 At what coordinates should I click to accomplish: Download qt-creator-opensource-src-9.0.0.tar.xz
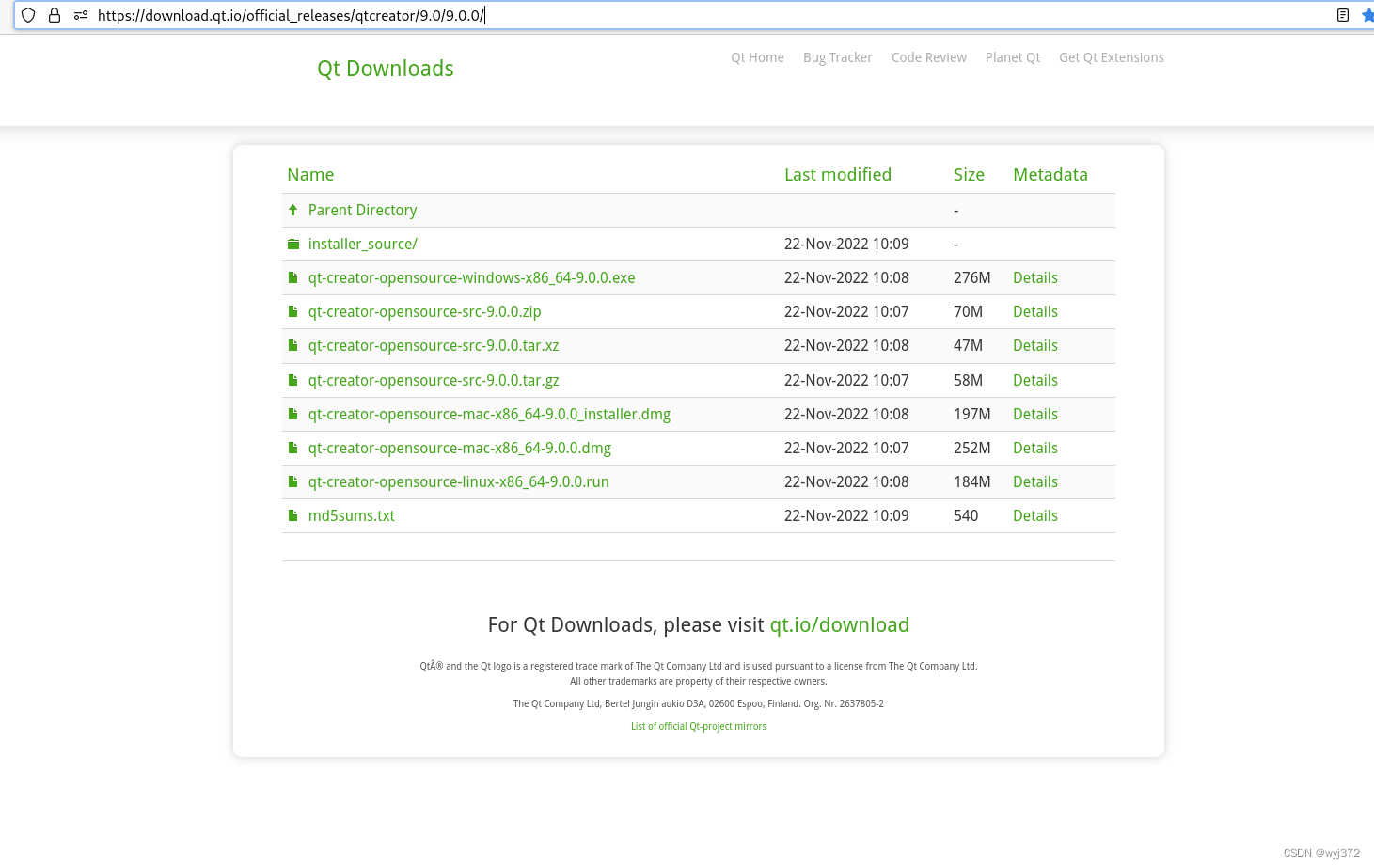tap(434, 345)
